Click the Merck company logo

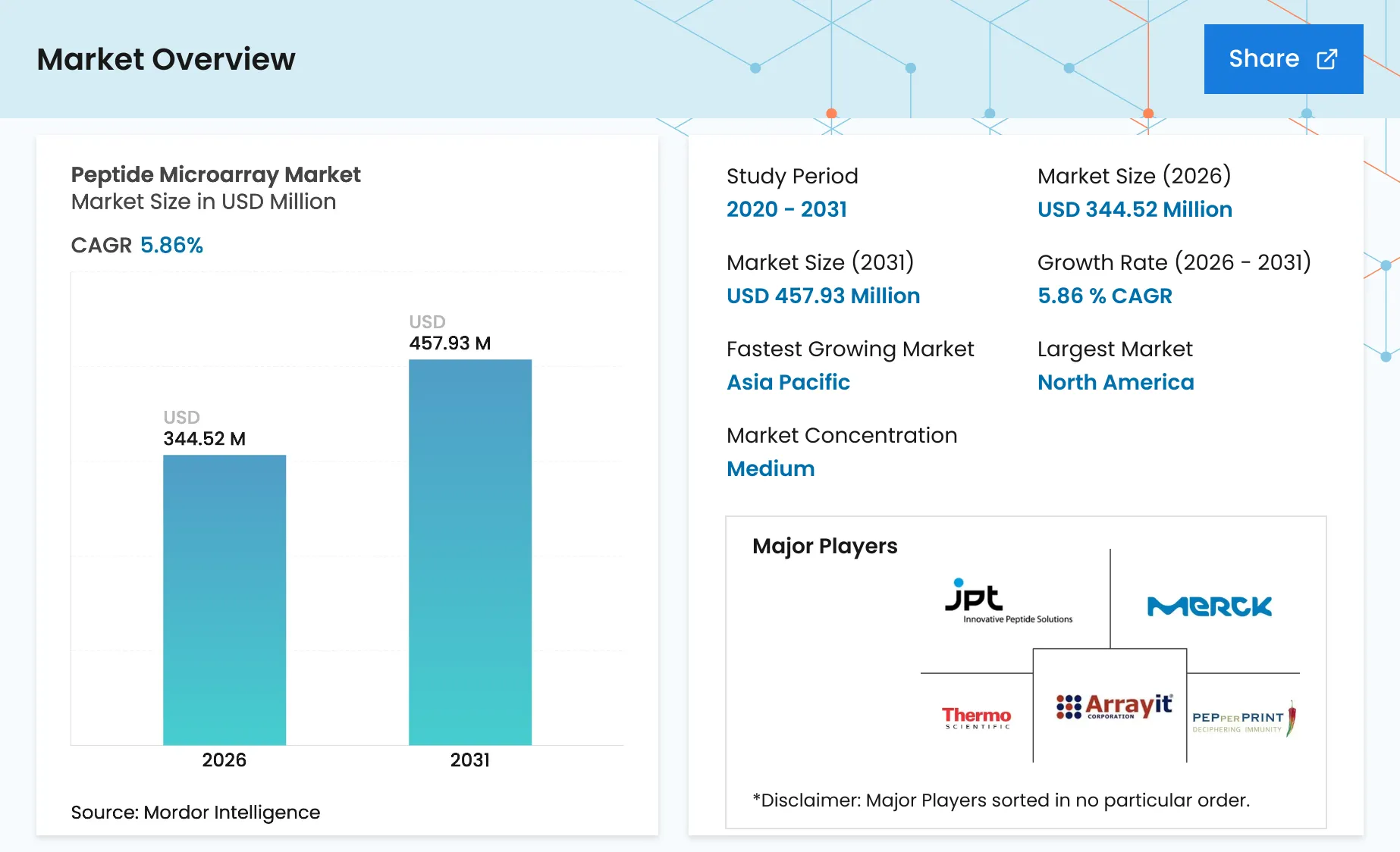pyautogui.click(x=1210, y=606)
